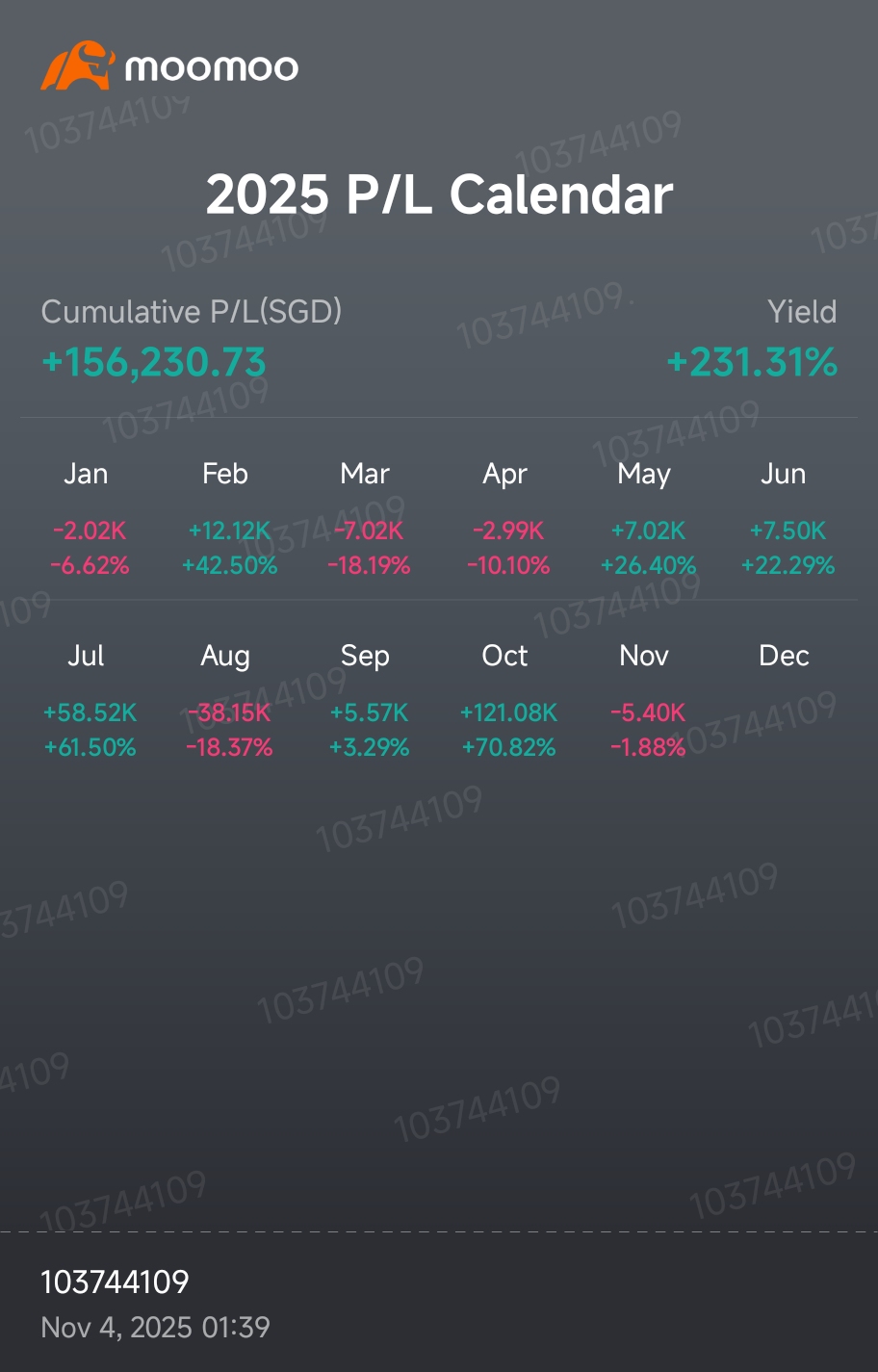Select the 2025 P/L Calendar title
This screenshot has height=1372, width=878.
click(439, 194)
